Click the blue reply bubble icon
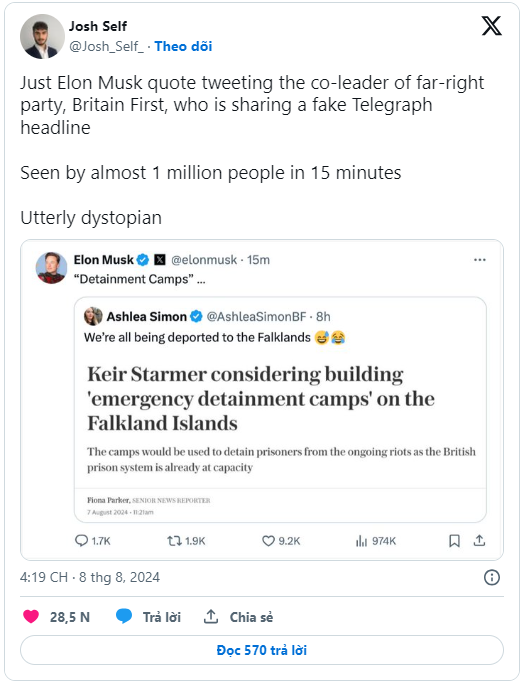The width and height of the screenshot is (523, 685). tap(124, 616)
